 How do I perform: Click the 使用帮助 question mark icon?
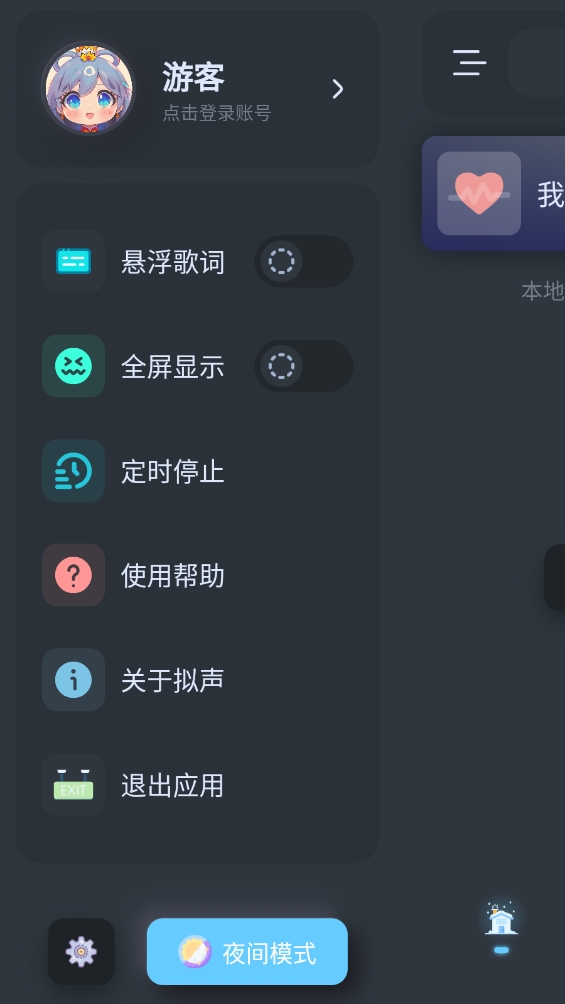click(x=73, y=575)
